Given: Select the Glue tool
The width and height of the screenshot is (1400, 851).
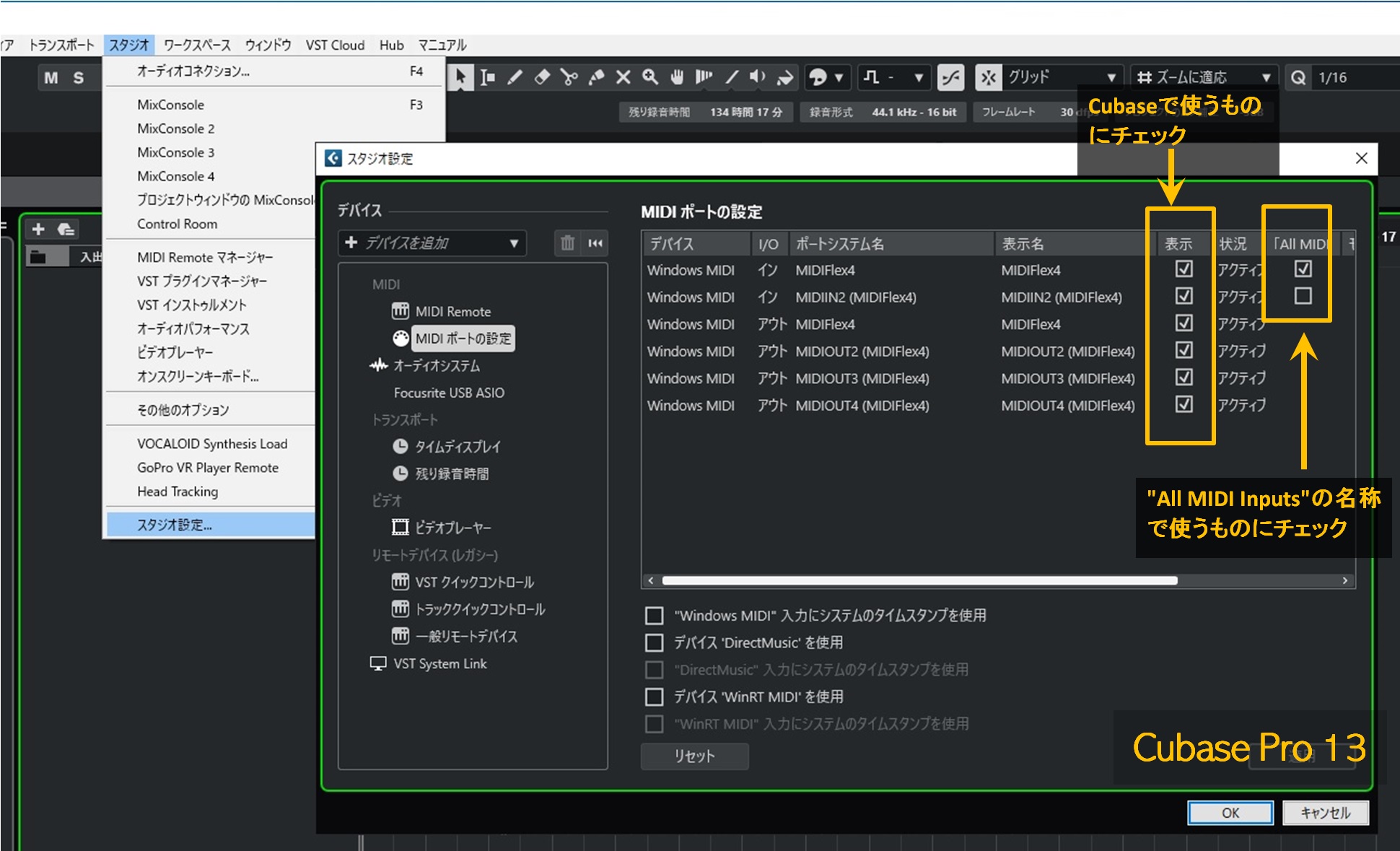Looking at the screenshot, I should pyautogui.click(x=596, y=77).
